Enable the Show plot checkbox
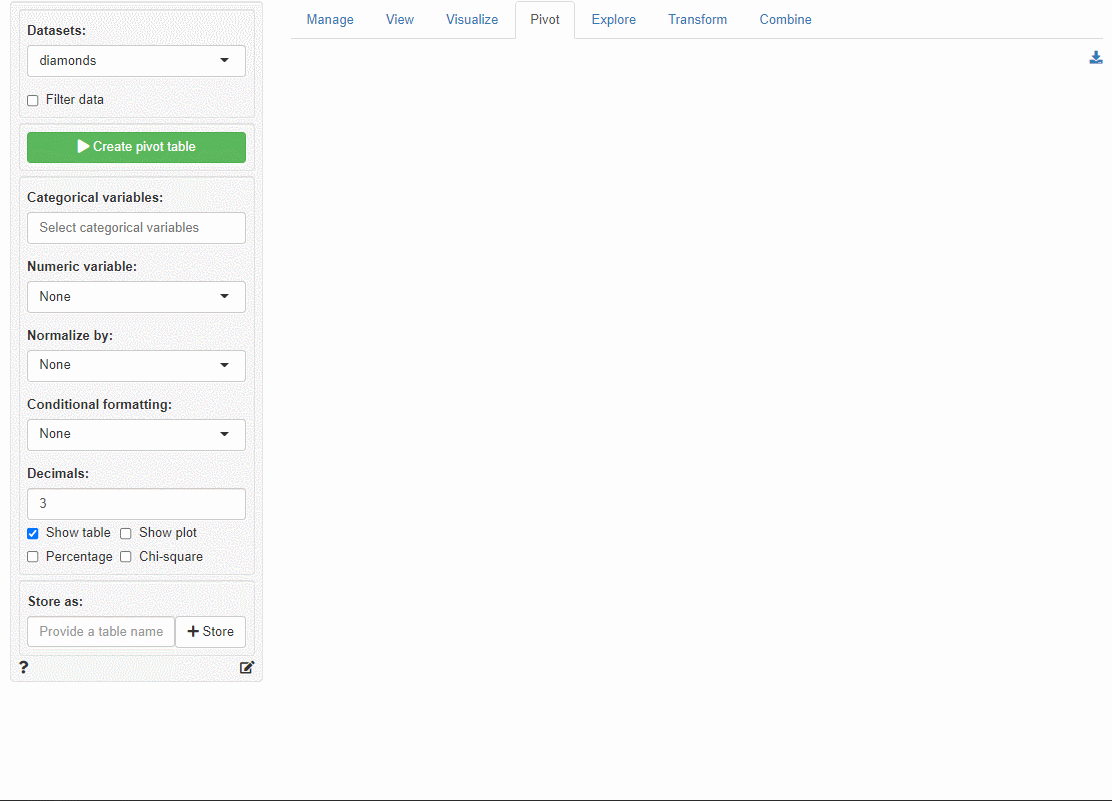Screen dimensions: 1112x801 (x=126, y=533)
